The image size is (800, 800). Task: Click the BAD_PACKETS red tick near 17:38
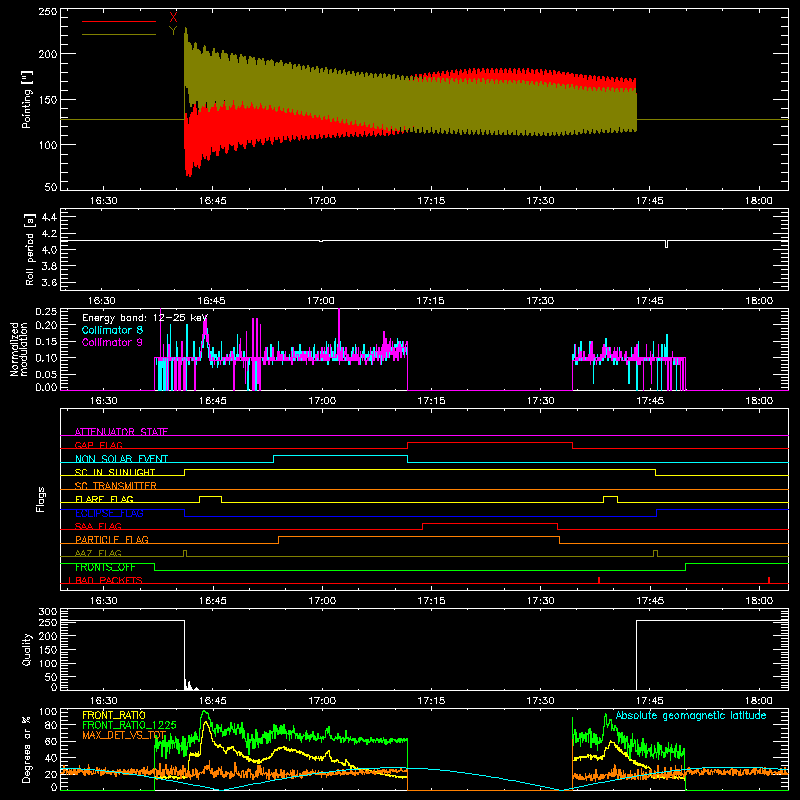point(599,580)
